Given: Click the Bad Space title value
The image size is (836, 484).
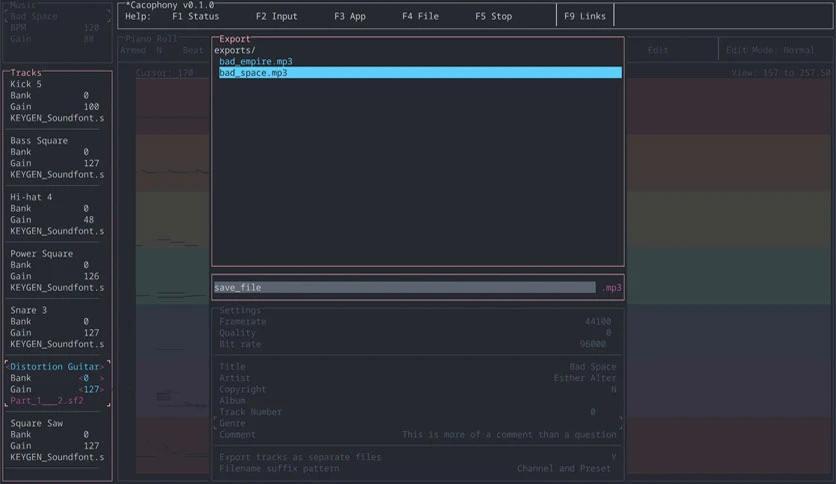Looking at the screenshot, I should (592, 367).
